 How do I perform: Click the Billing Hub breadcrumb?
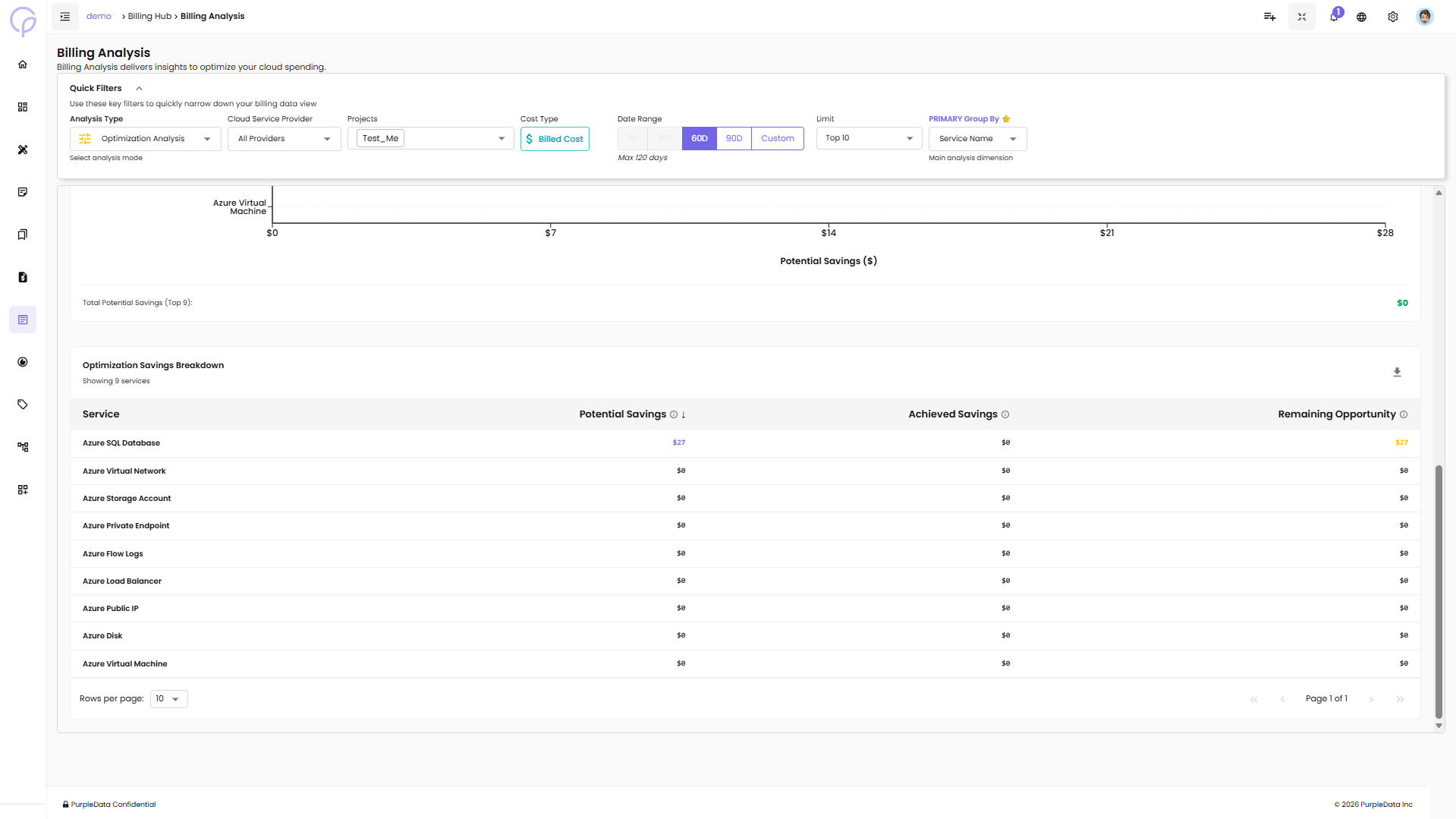[149, 16]
